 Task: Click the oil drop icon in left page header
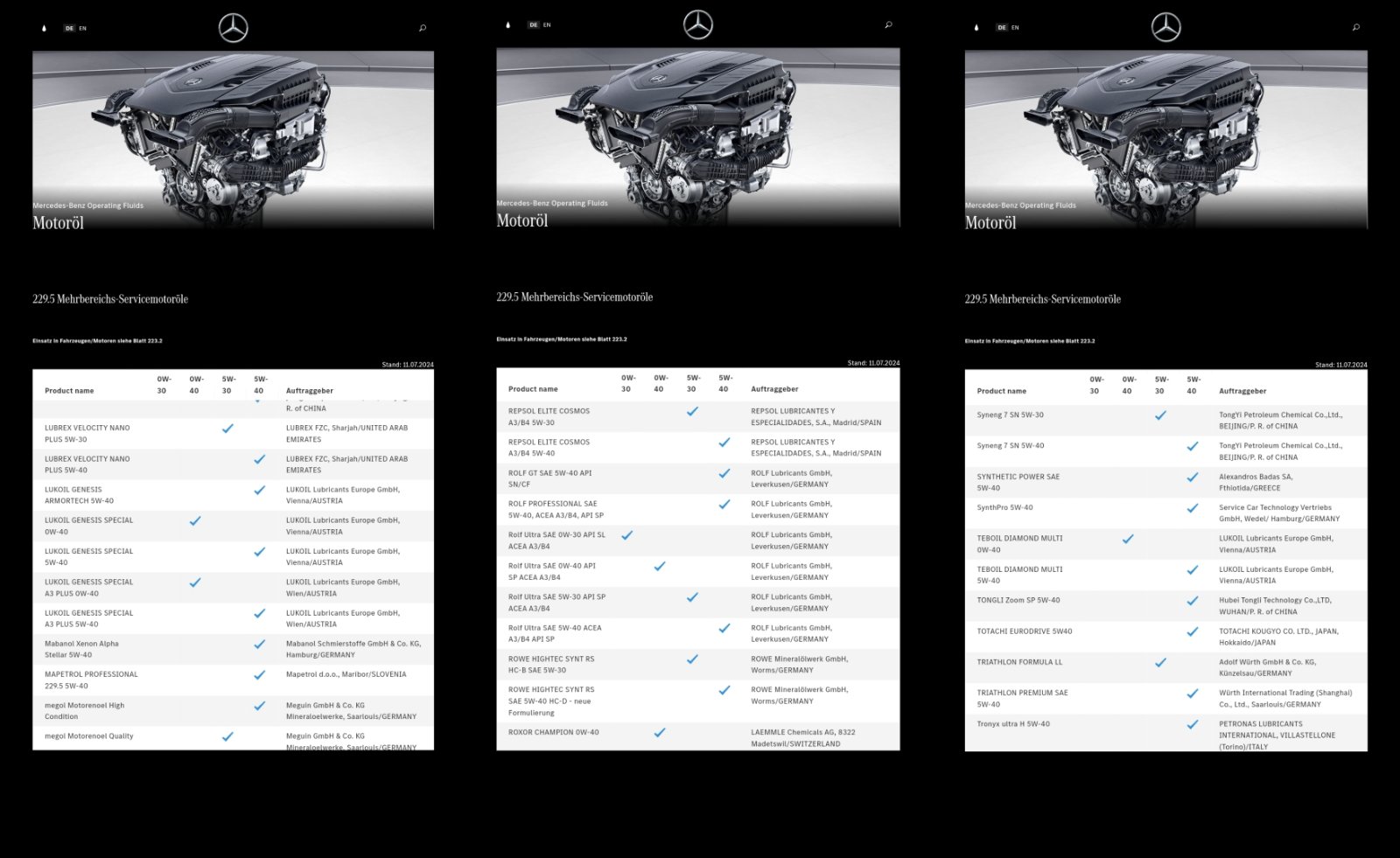[44, 28]
